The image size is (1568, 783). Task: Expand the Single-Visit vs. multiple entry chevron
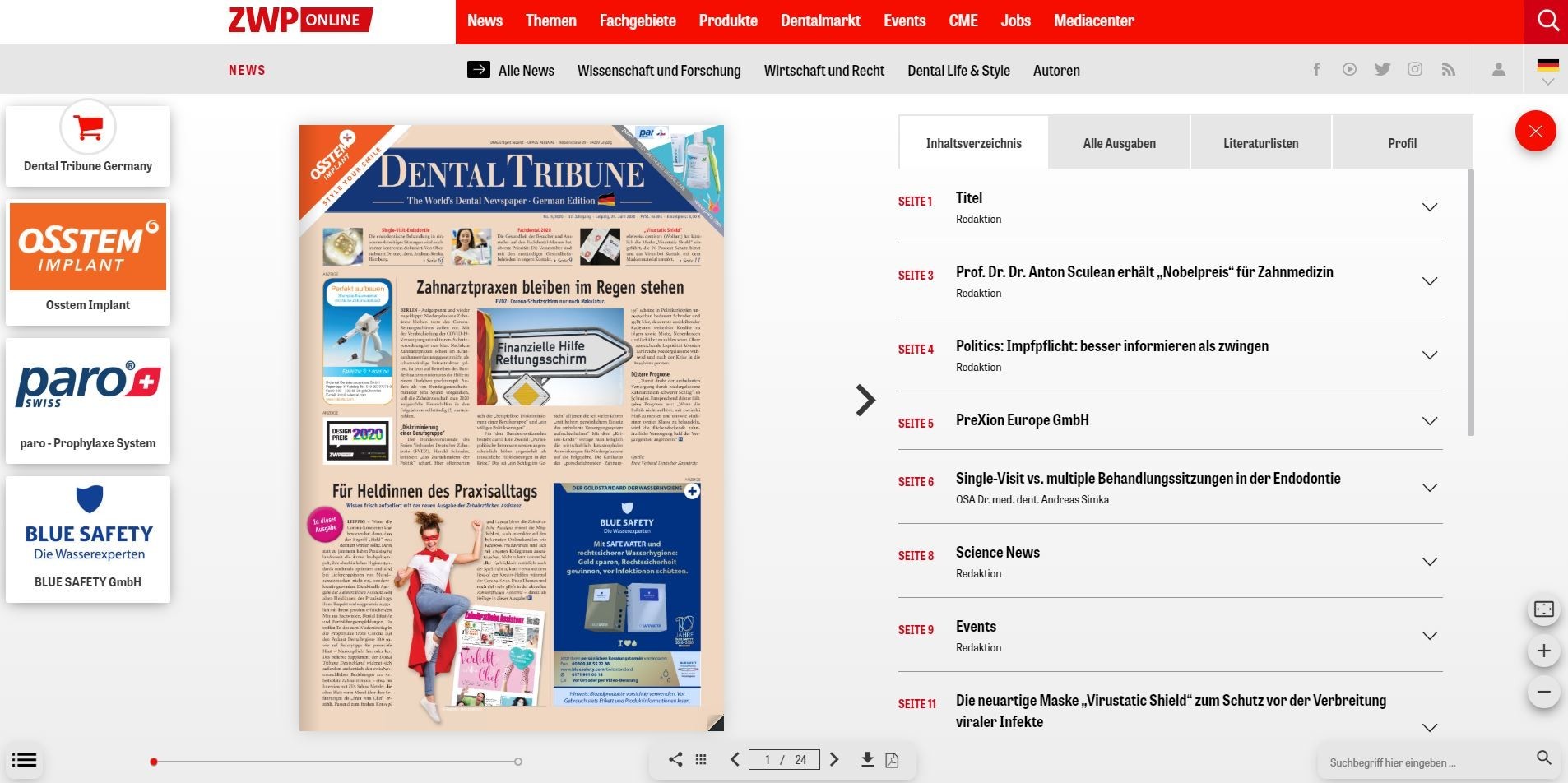point(1430,488)
